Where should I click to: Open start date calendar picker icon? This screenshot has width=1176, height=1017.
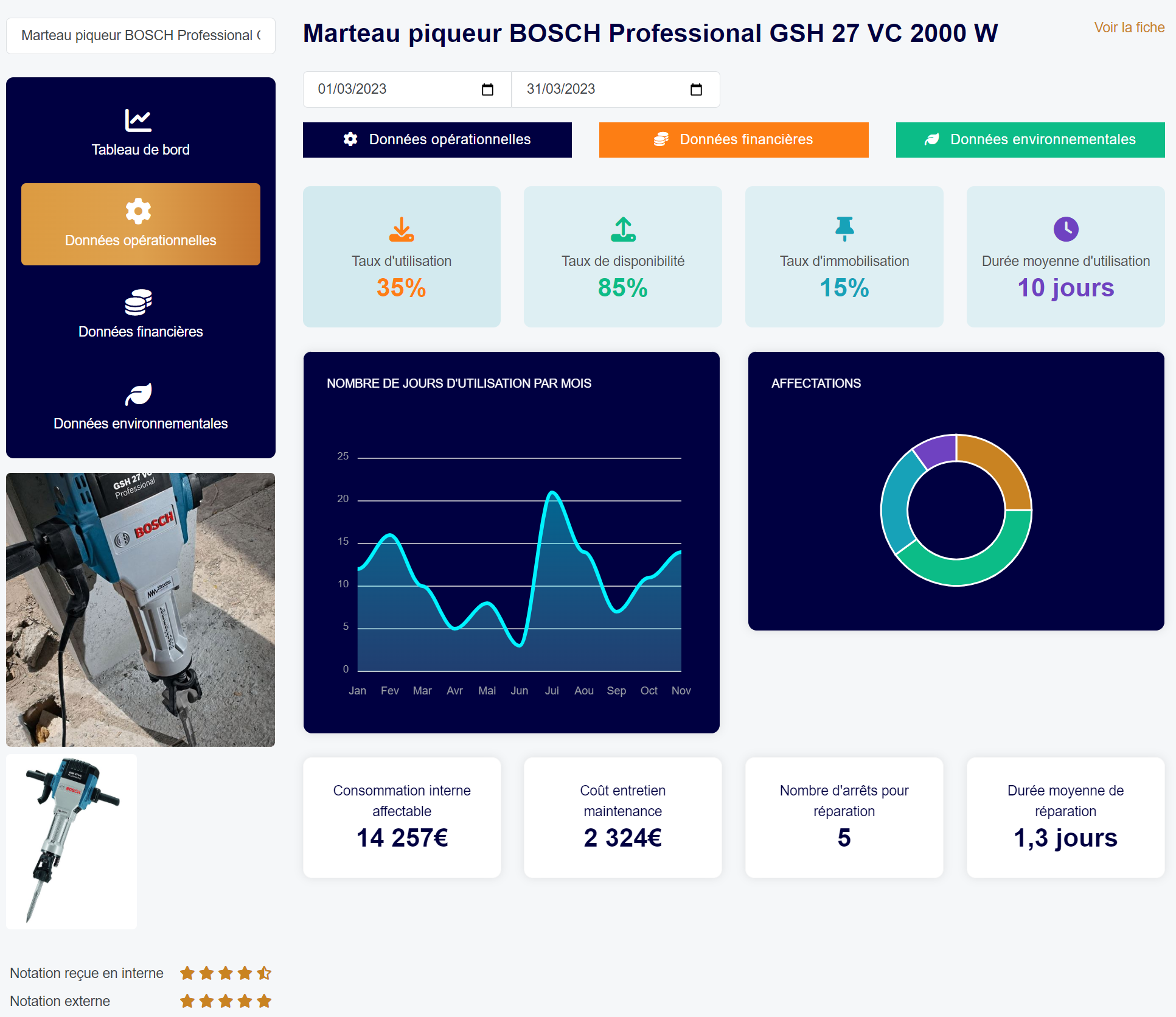(487, 89)
